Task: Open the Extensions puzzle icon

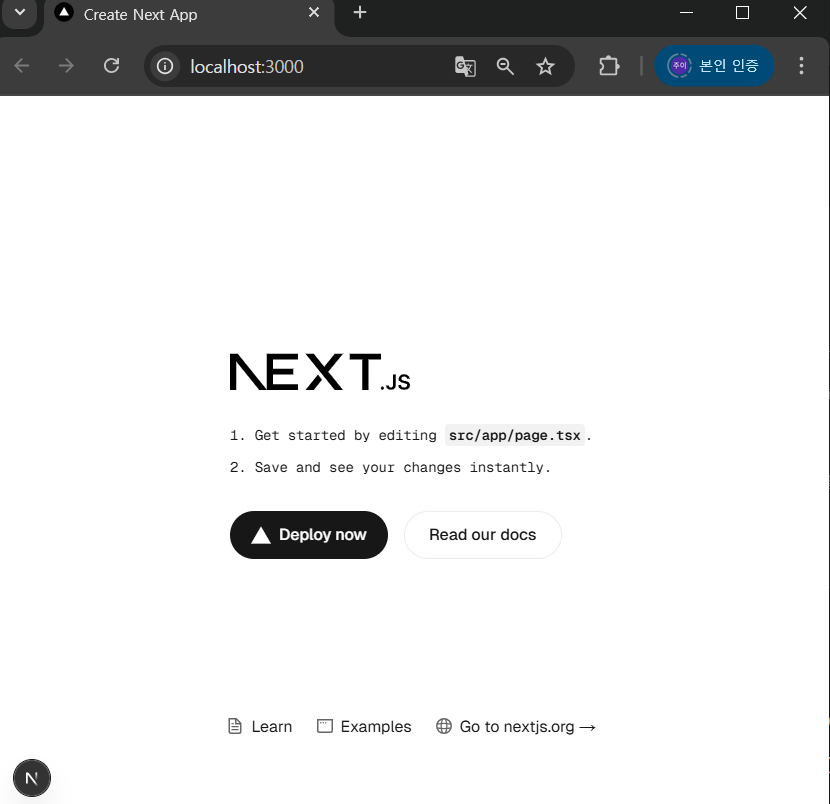Action: 609,66
